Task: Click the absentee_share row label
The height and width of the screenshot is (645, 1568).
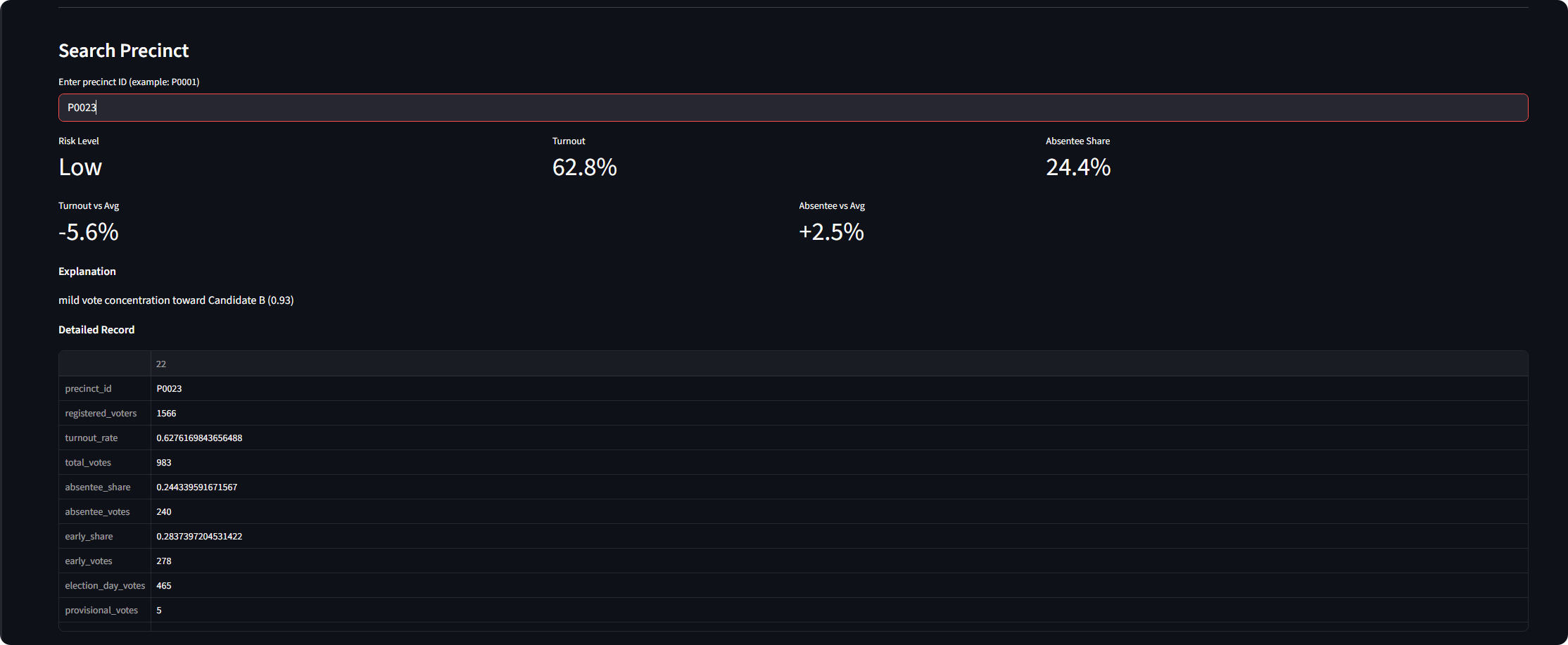Action: (x=98, y=487)
